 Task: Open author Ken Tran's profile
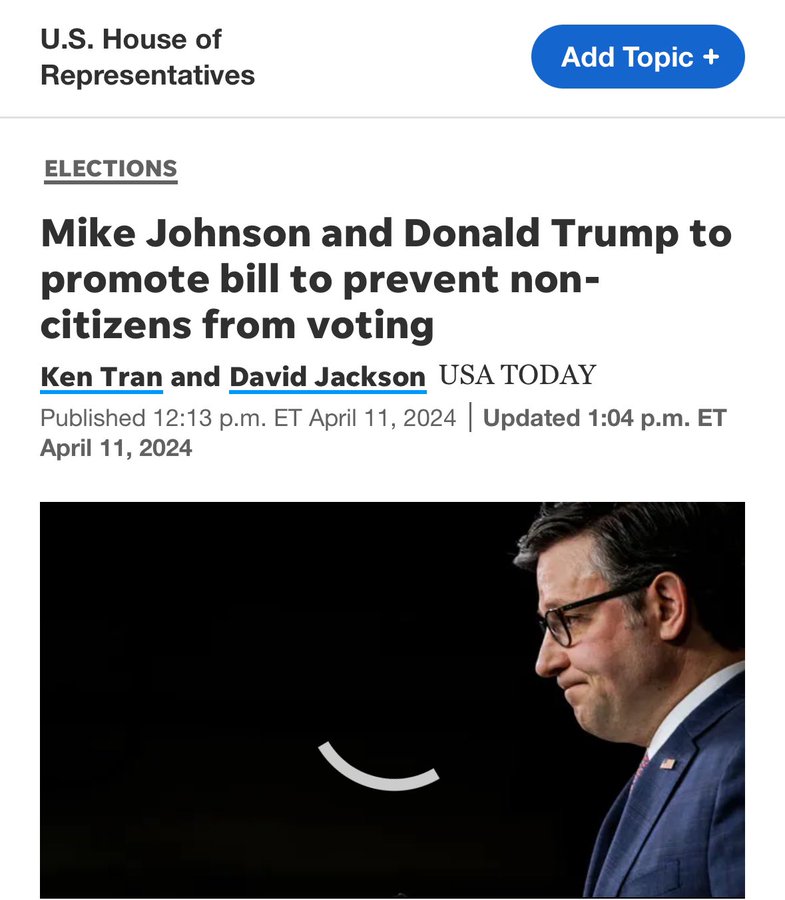(100, 377)
